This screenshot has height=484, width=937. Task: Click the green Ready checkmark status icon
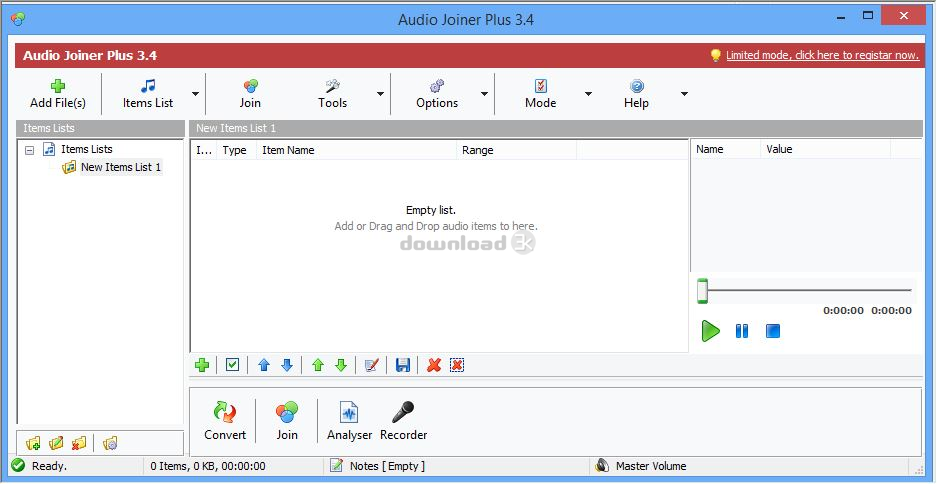tap(18, 465)
